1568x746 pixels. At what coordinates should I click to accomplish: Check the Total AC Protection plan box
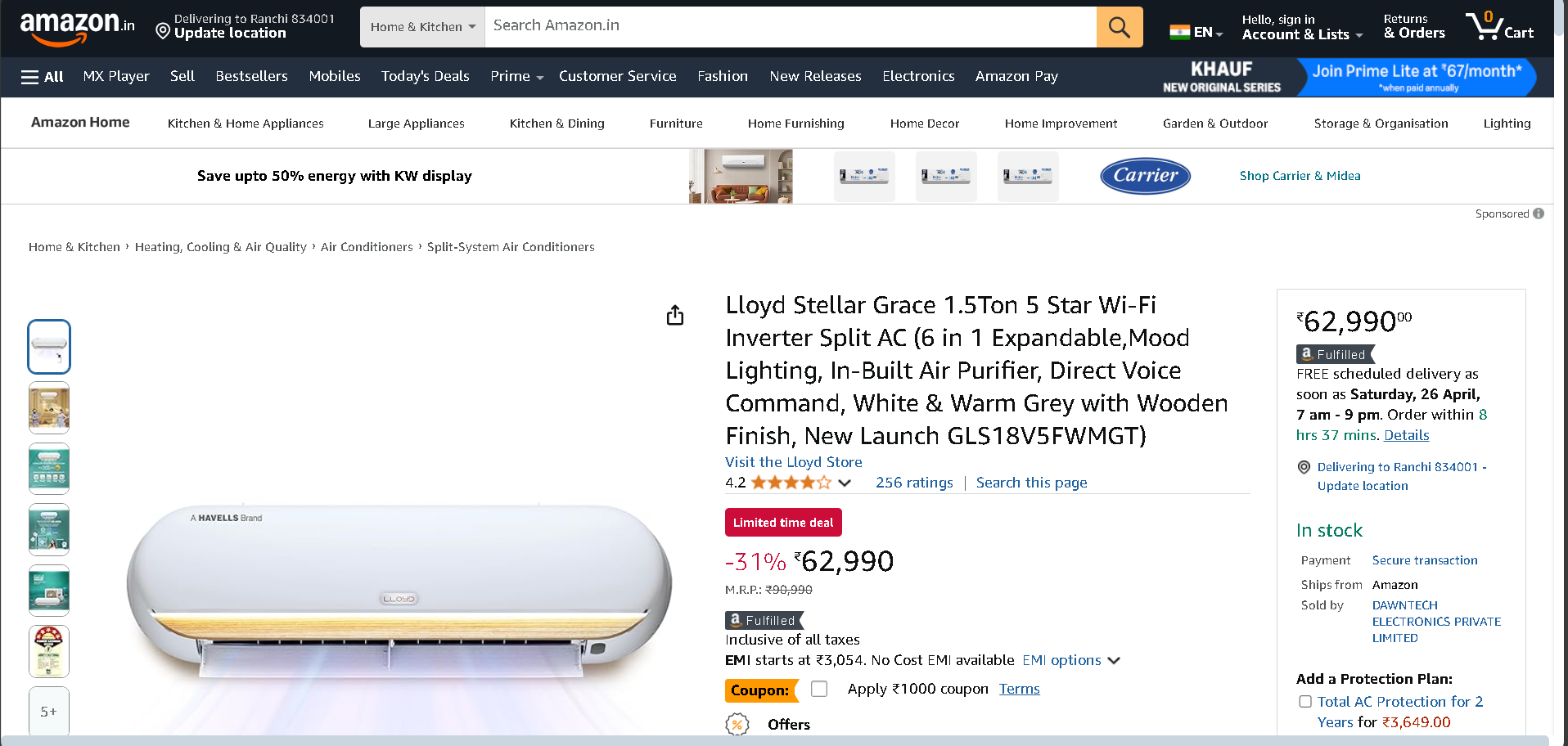coord(1305,702)
